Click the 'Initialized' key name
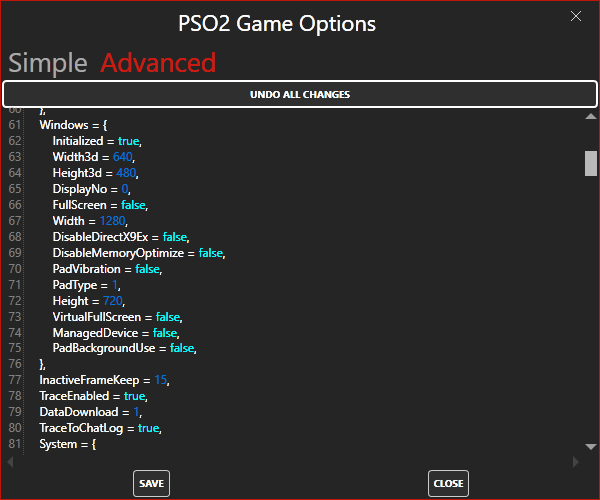This screenshot has width=600, height=500. (78, 141)
